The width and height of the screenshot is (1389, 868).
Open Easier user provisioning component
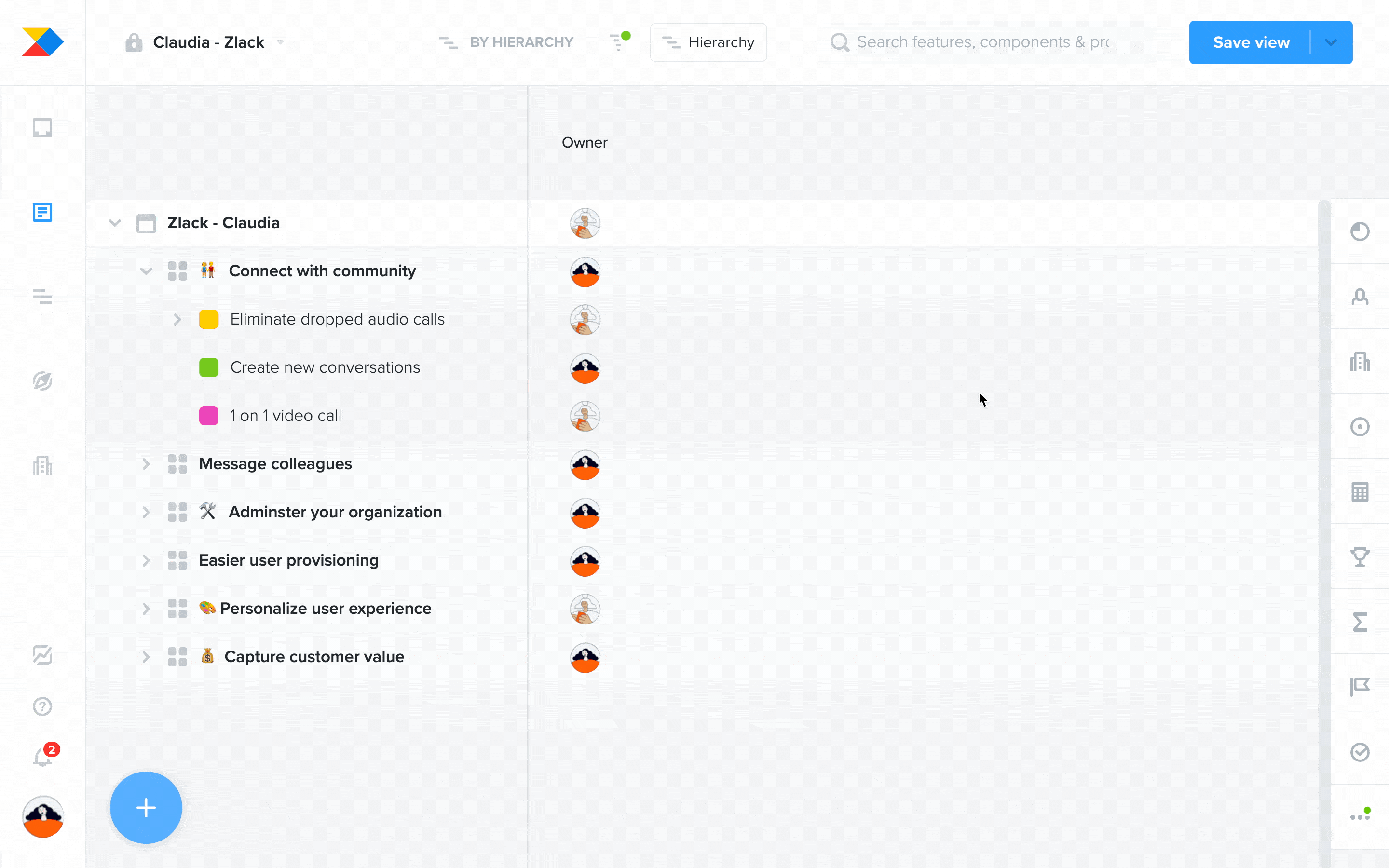coord(289,560)
